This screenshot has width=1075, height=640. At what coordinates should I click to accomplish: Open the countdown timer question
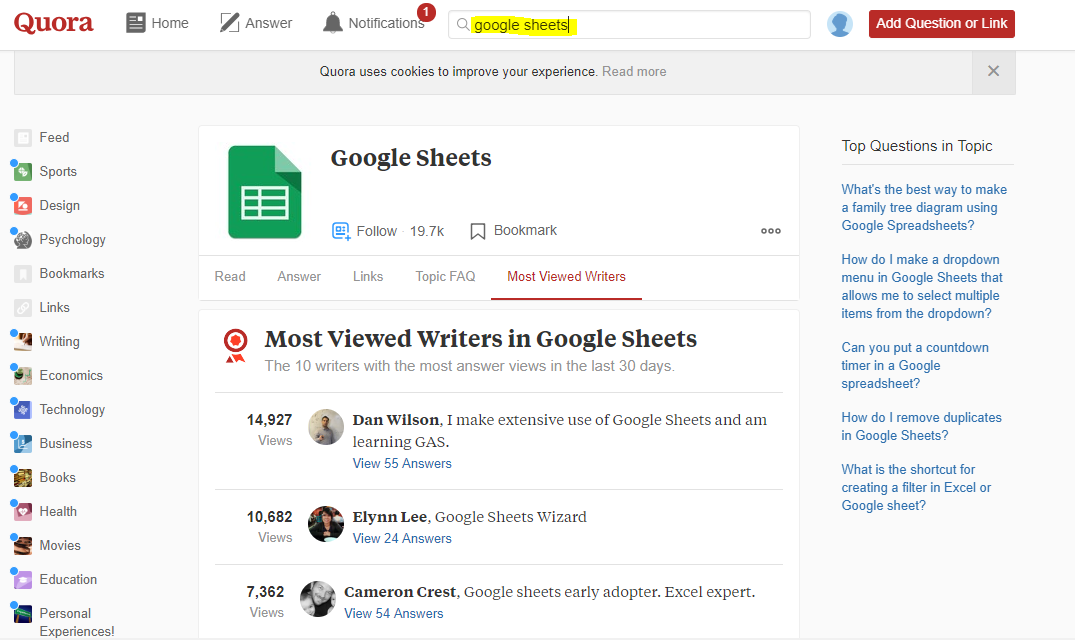point(915,366)
